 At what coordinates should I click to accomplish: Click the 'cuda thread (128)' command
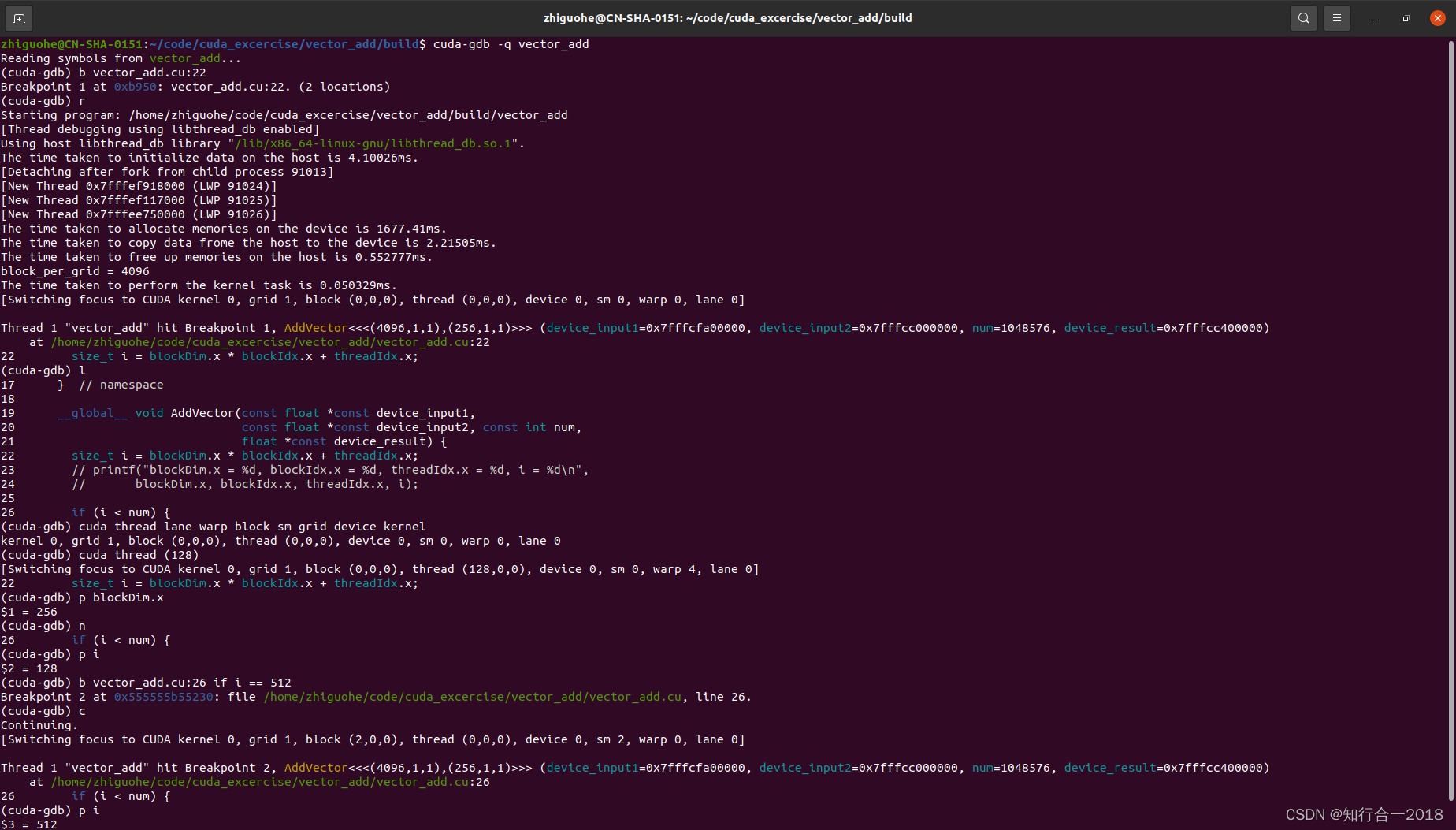point(139,555)
